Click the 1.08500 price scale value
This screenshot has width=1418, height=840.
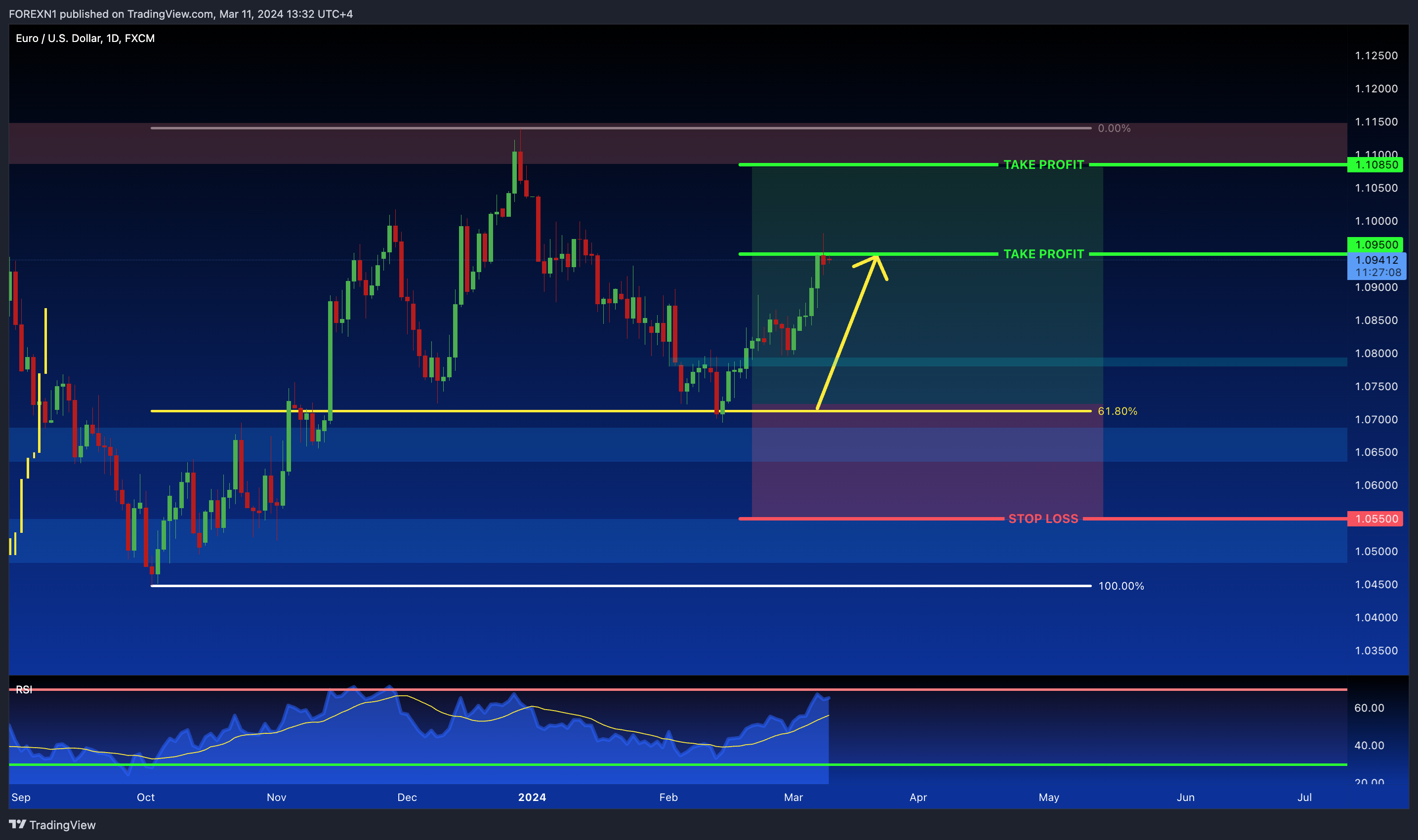(1376, 320)
